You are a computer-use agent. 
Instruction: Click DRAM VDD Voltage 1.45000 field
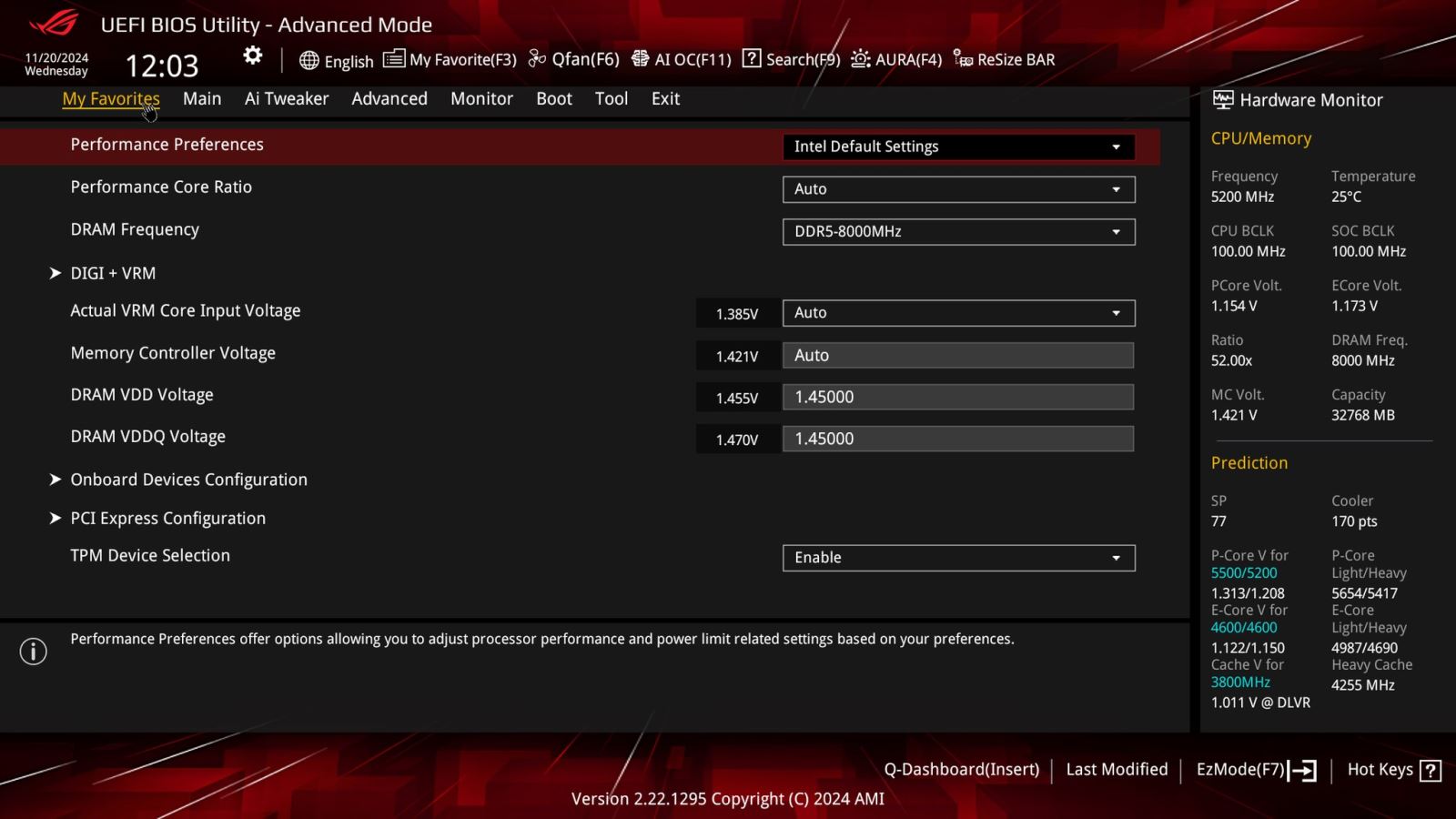(x=958, y=398)
